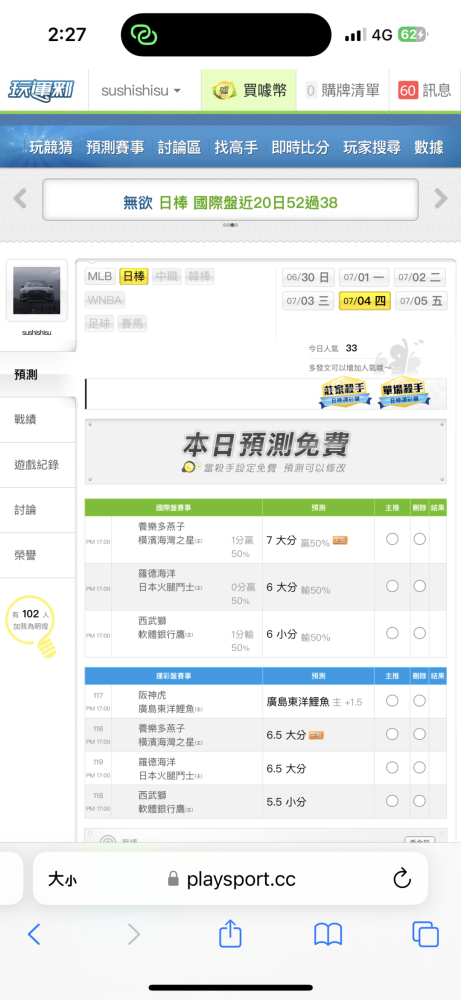Click the 玩運彩 site logo

coord(41,90)
